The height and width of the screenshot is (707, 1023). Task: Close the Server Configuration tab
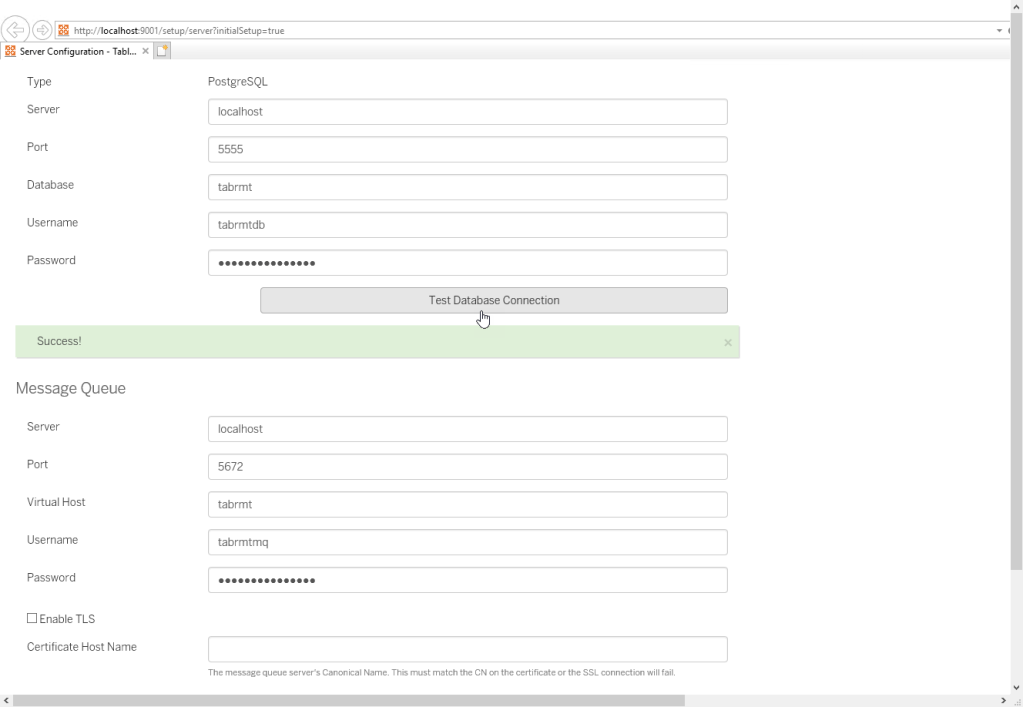pos(145,50)
